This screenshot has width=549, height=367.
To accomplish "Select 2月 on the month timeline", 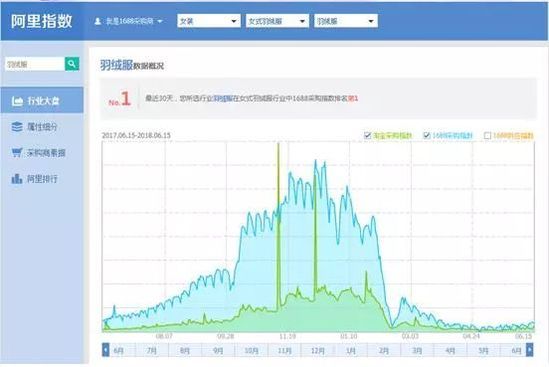I will (384, 350).
